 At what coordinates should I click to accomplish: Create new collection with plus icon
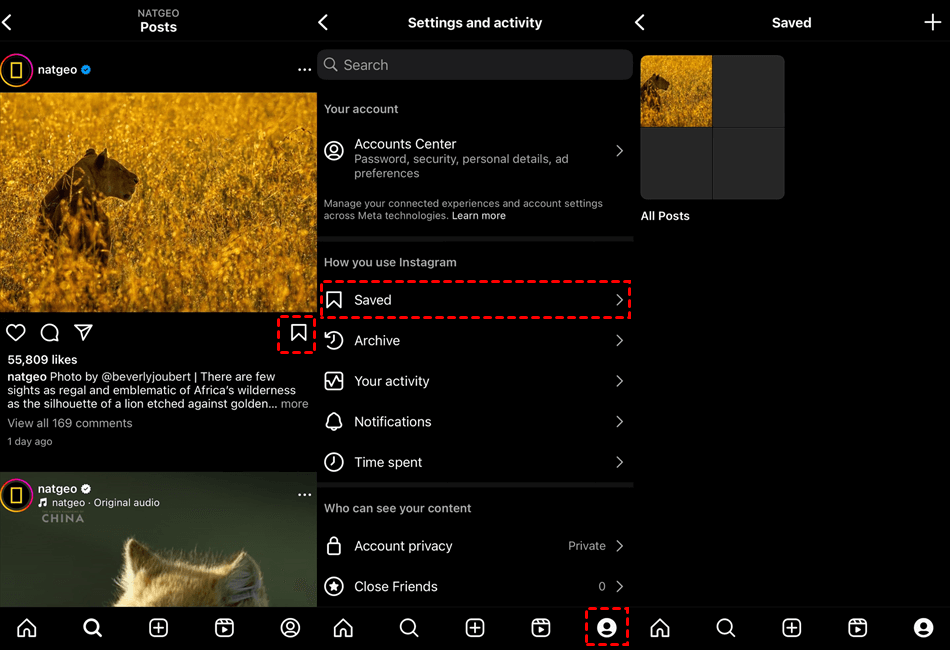click(x=932, y=23)
